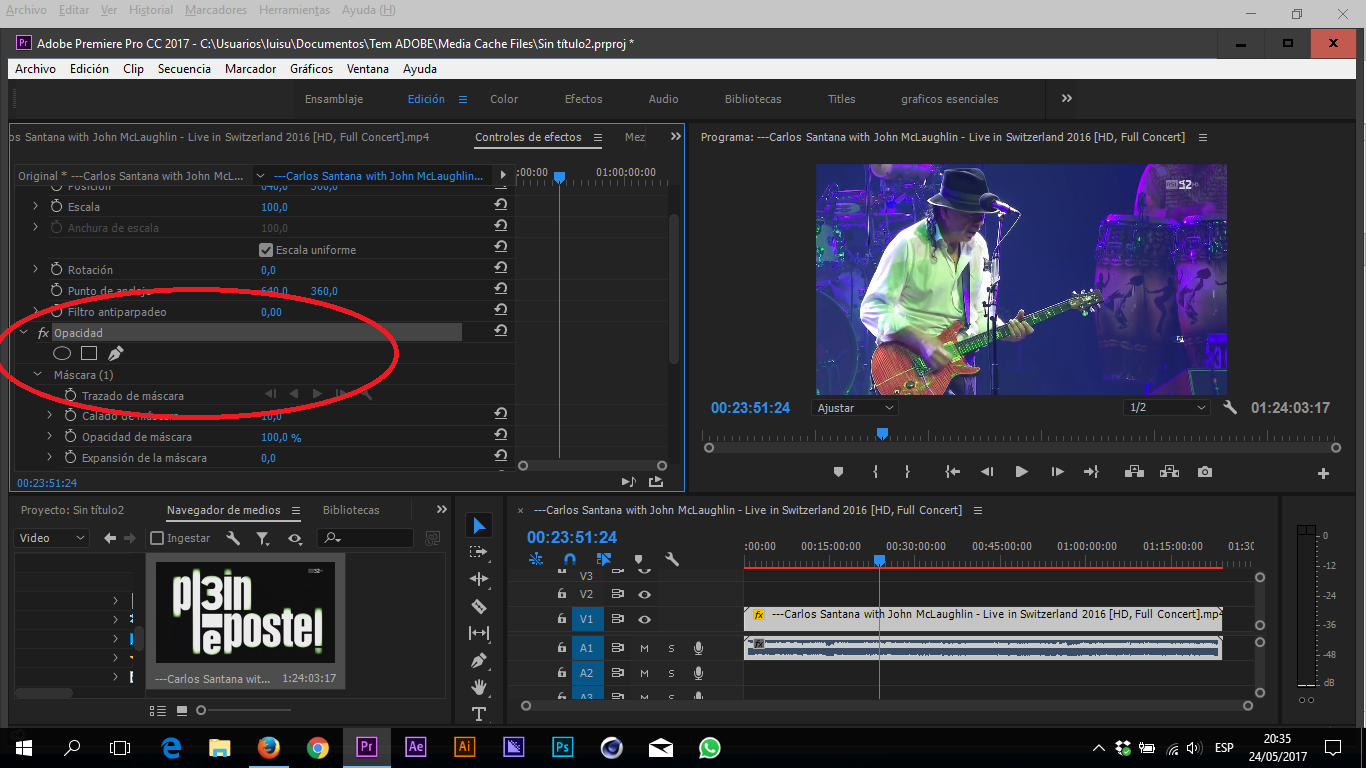Click the Program monitor playhead marker
The image size is (1366, 768).
click(x=882, y=433)
